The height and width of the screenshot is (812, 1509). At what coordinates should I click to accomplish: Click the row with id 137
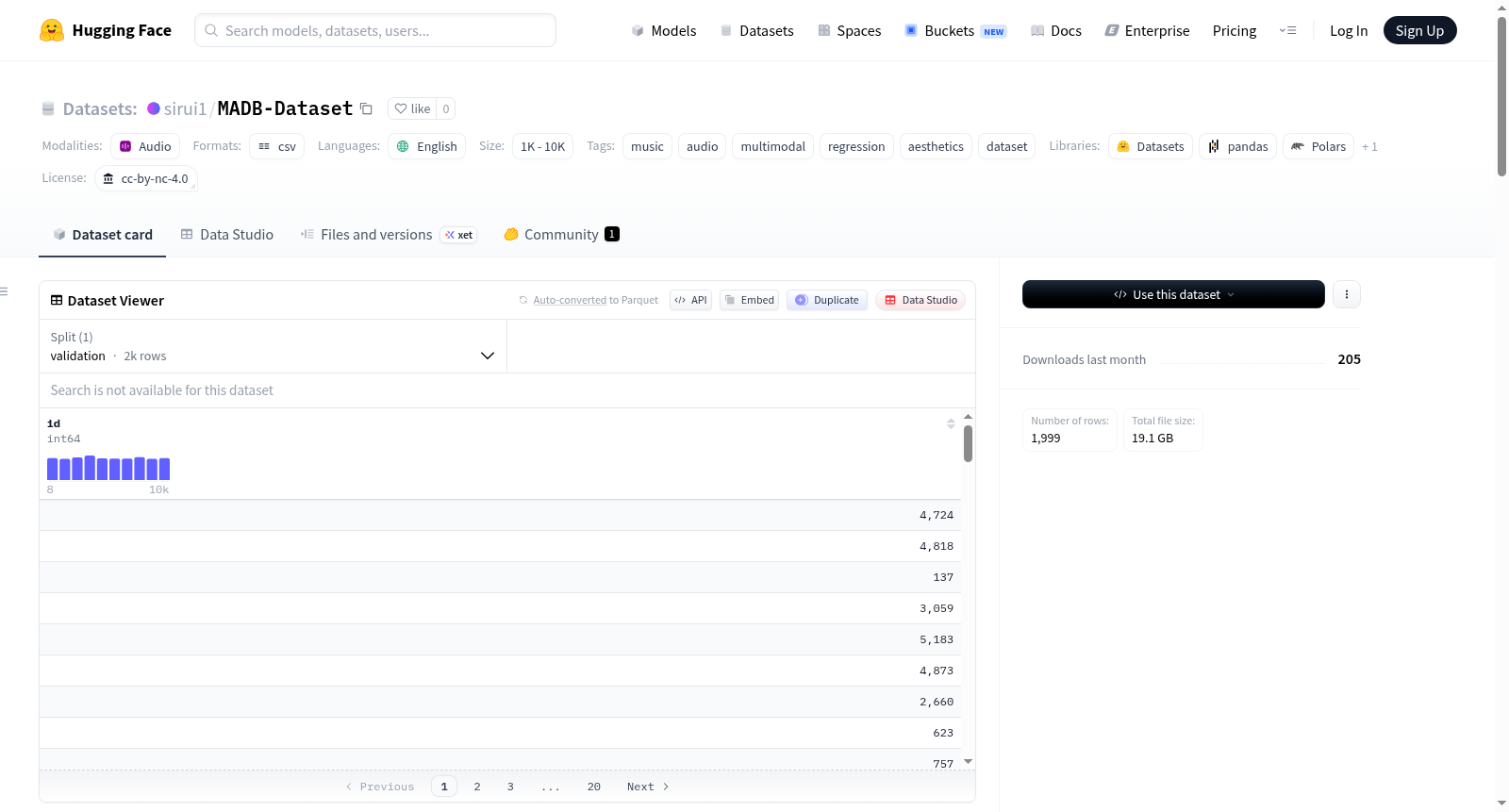[x=500, y=577]
